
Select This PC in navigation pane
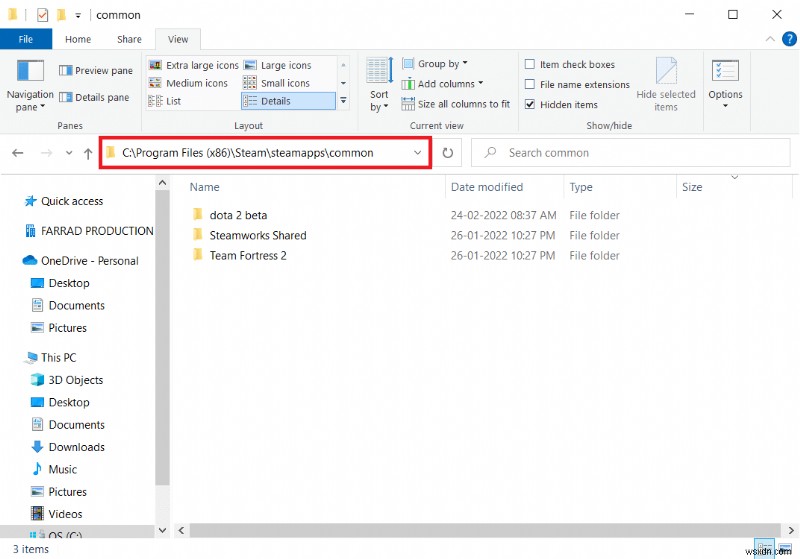[51, 358]
